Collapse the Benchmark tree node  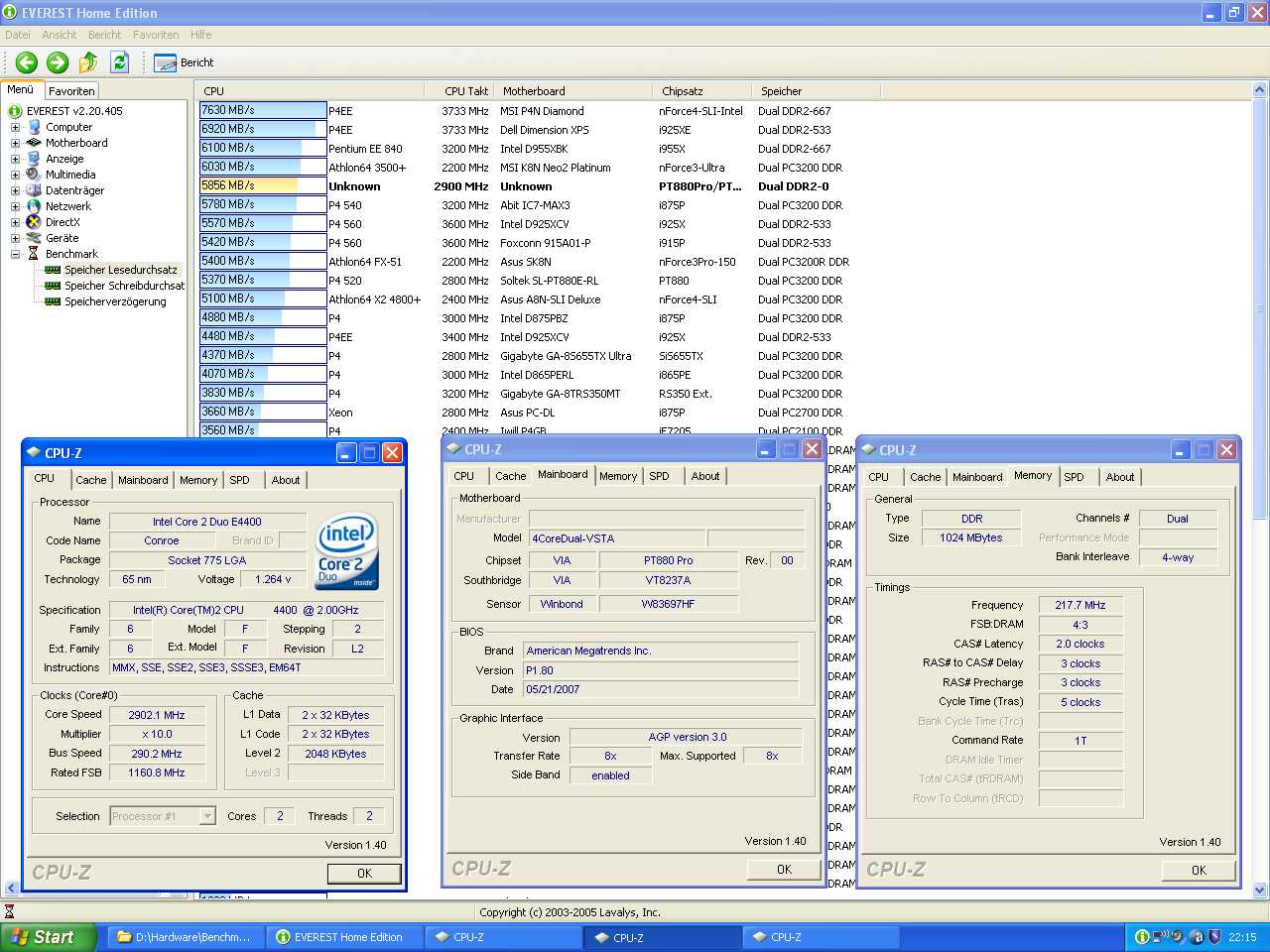[15, 254]
